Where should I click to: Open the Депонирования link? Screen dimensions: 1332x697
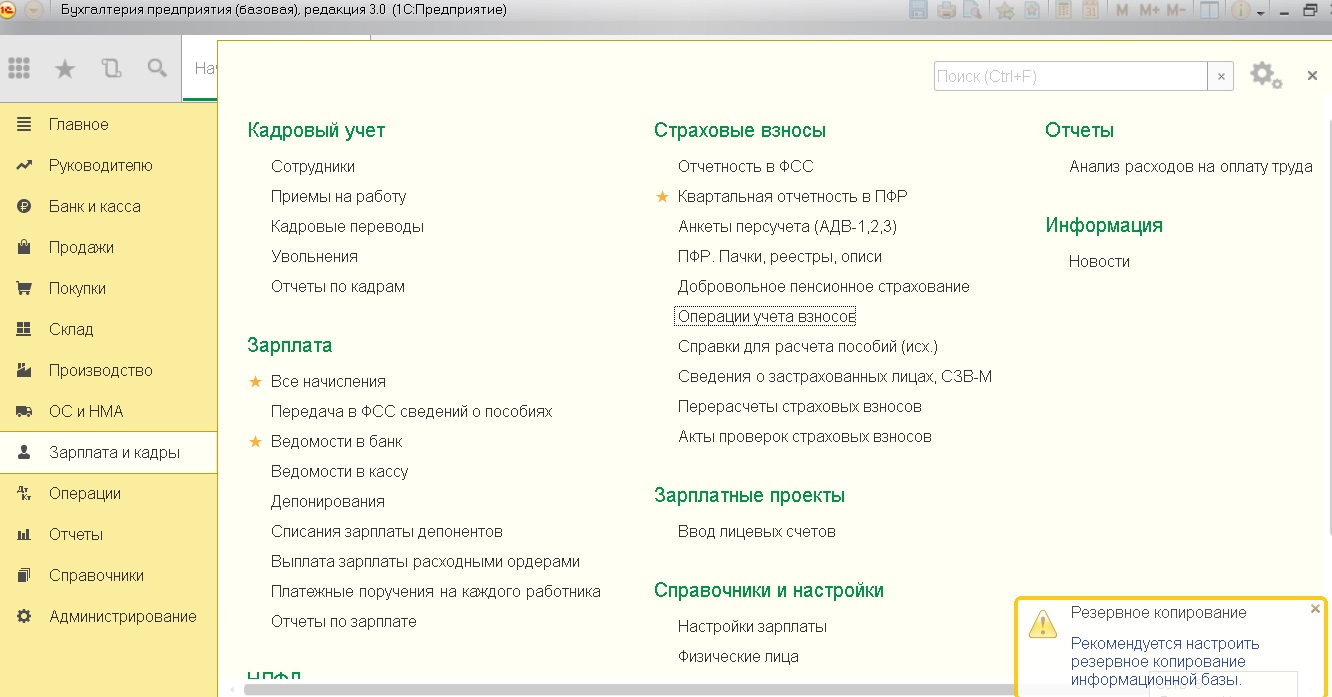(328, 501)
